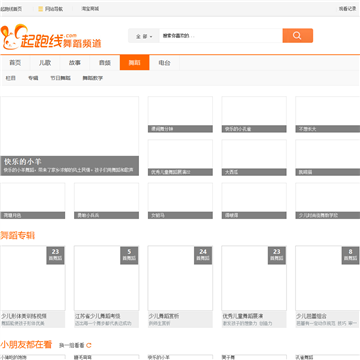This screenshot has height=360, width=360.
Task: Open the 快乐的小孔雀 video thumbnail
Action: tap(254, 114)
